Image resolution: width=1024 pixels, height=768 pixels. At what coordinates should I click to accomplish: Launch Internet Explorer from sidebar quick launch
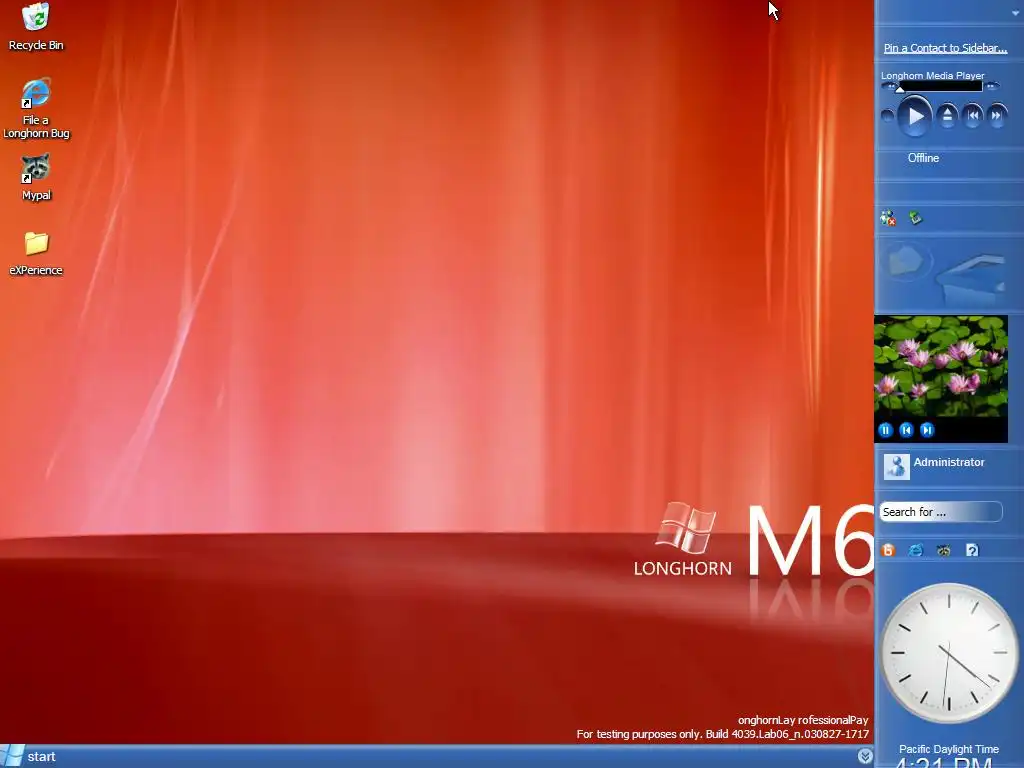[916, 550]
